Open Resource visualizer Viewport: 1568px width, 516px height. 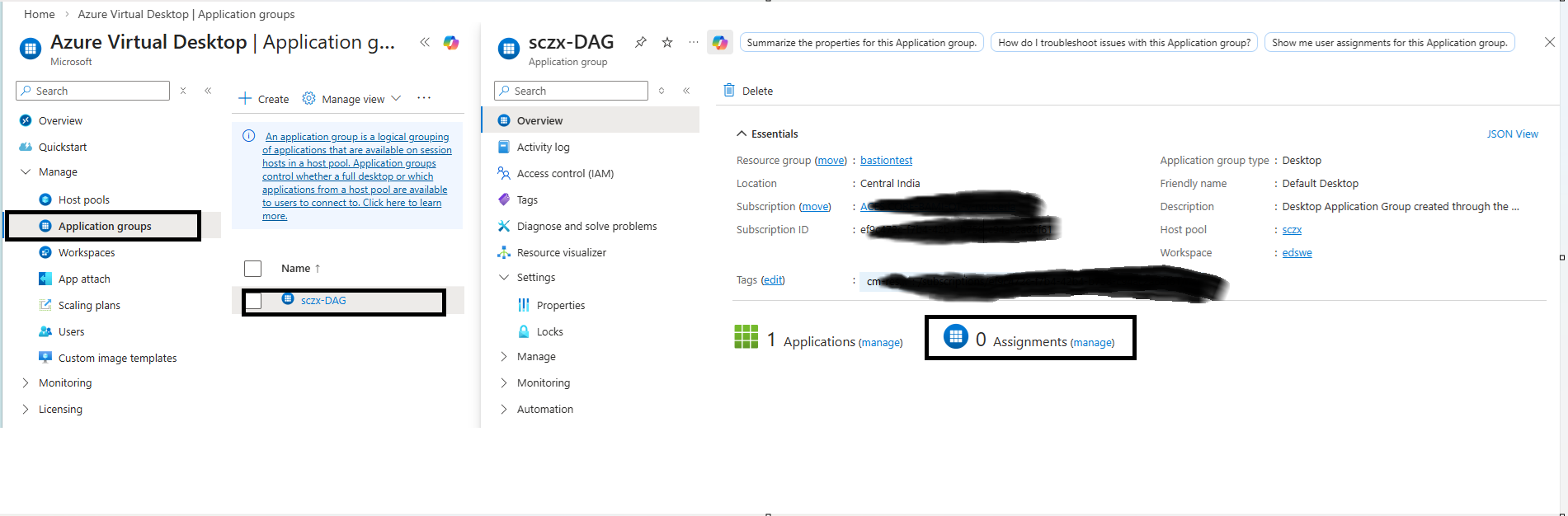561,252
